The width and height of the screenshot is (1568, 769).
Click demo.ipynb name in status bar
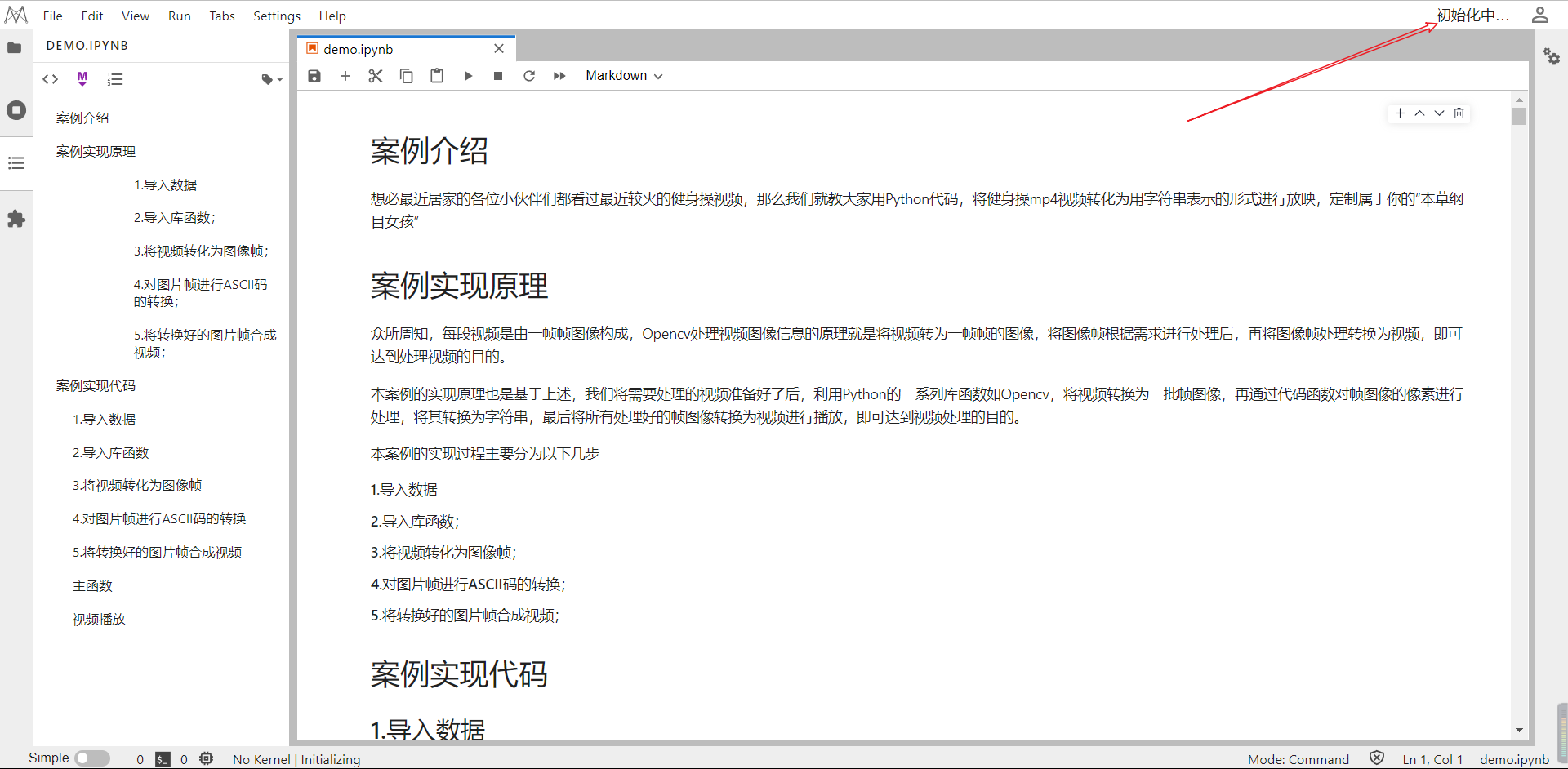click(1514, 759)
